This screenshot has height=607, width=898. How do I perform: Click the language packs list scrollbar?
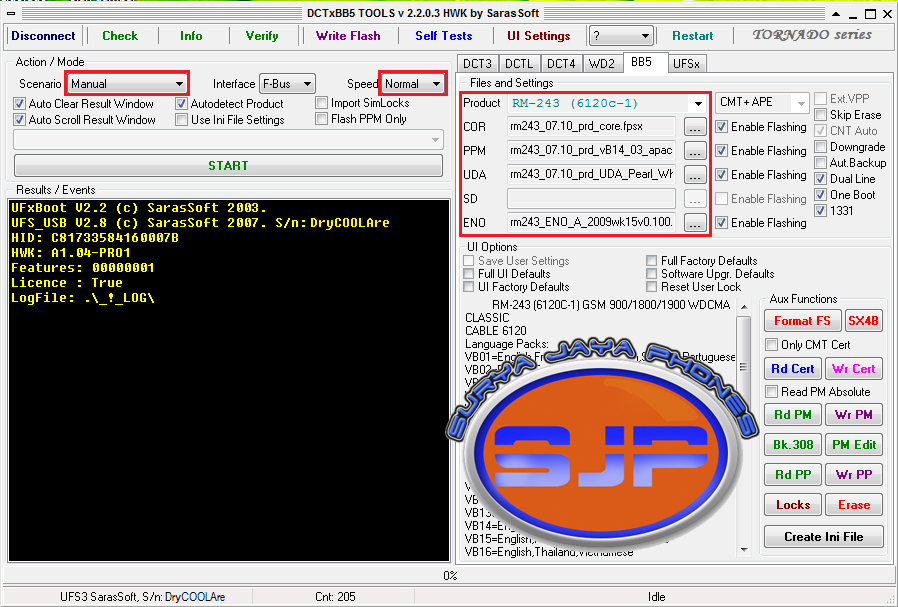point(744,429)
